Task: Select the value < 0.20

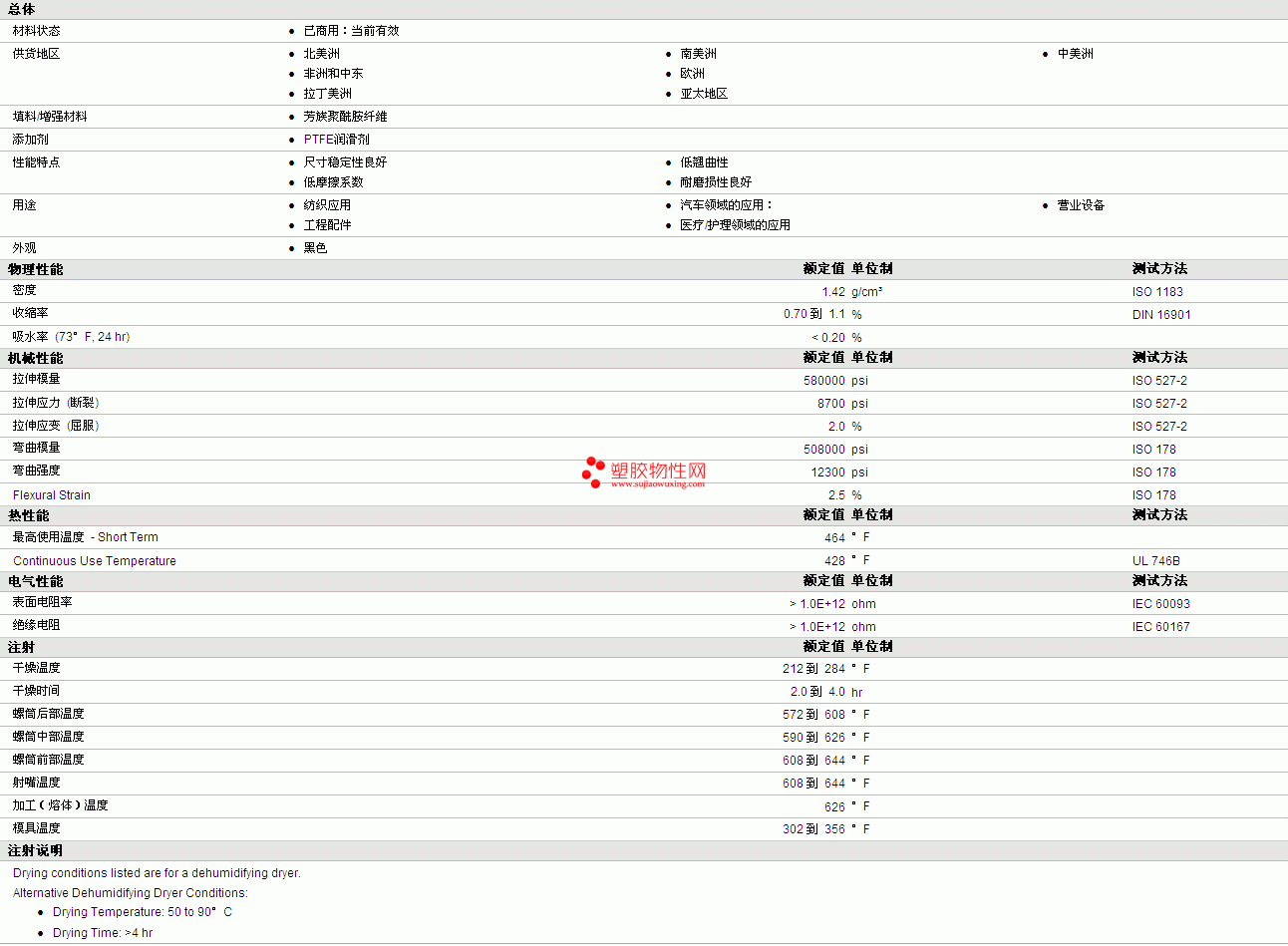Action: pyautogui.click(x=828, y=338)
